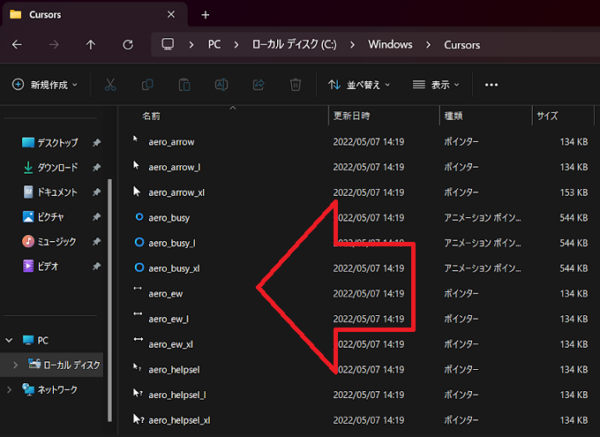Viewport: 600px width, 437px height.
Task: Select the aero_busy_l file
Action: point(172,243)
